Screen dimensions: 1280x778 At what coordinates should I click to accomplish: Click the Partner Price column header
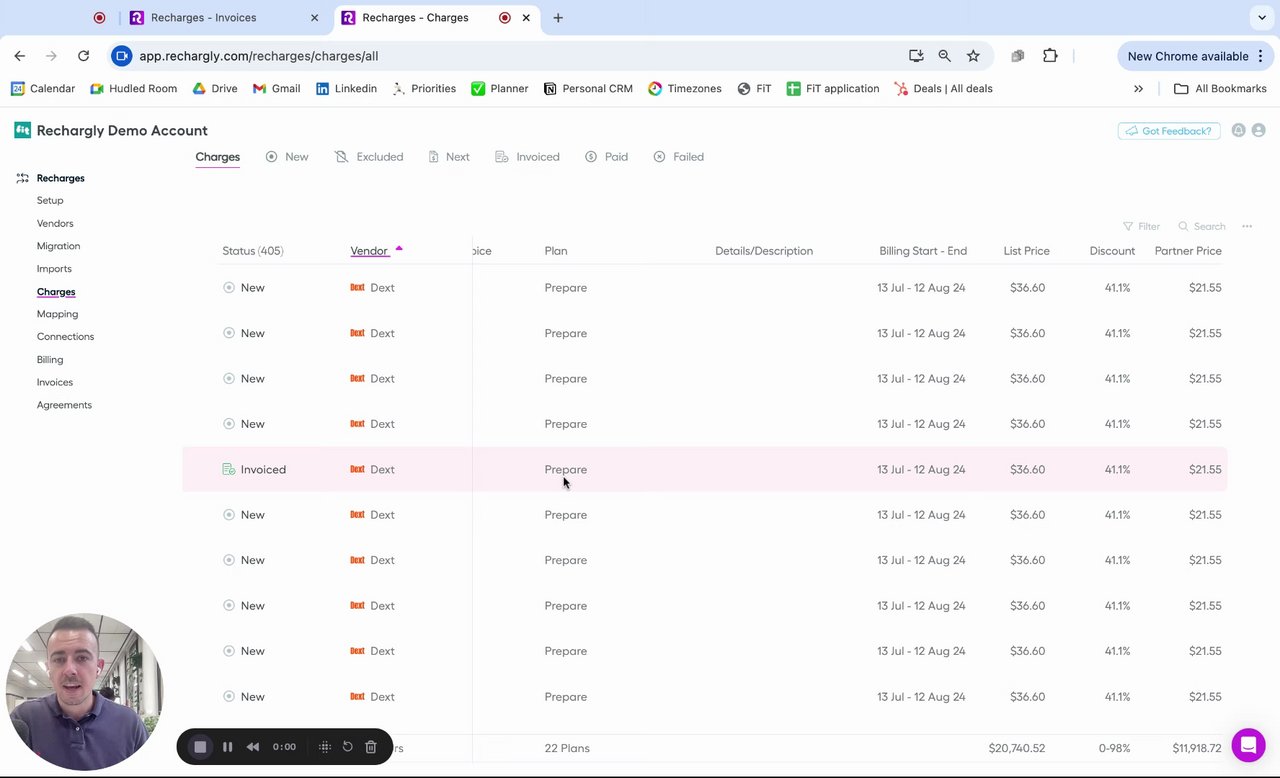(1188, 251)
